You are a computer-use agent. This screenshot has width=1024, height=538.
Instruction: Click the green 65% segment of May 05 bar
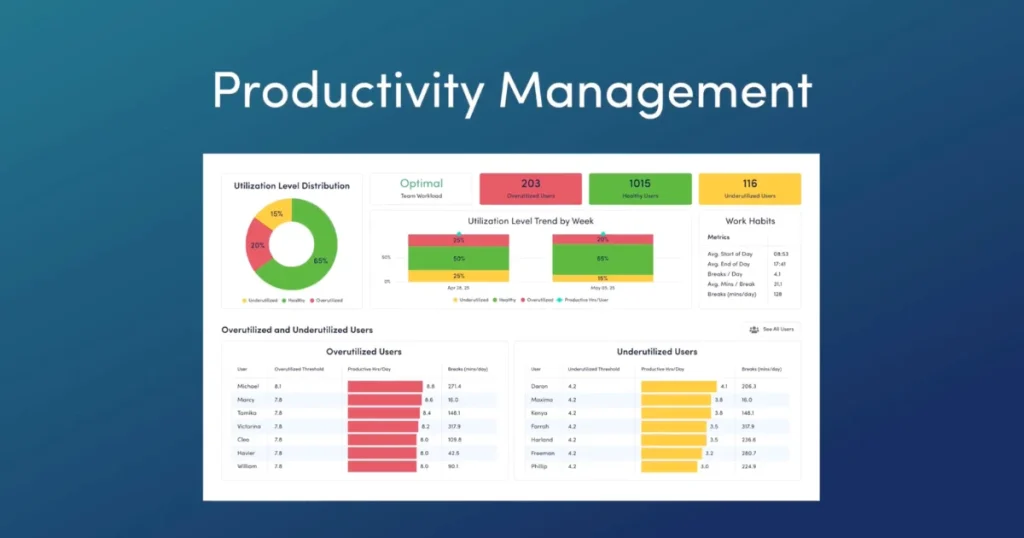(x=603, y=259)
